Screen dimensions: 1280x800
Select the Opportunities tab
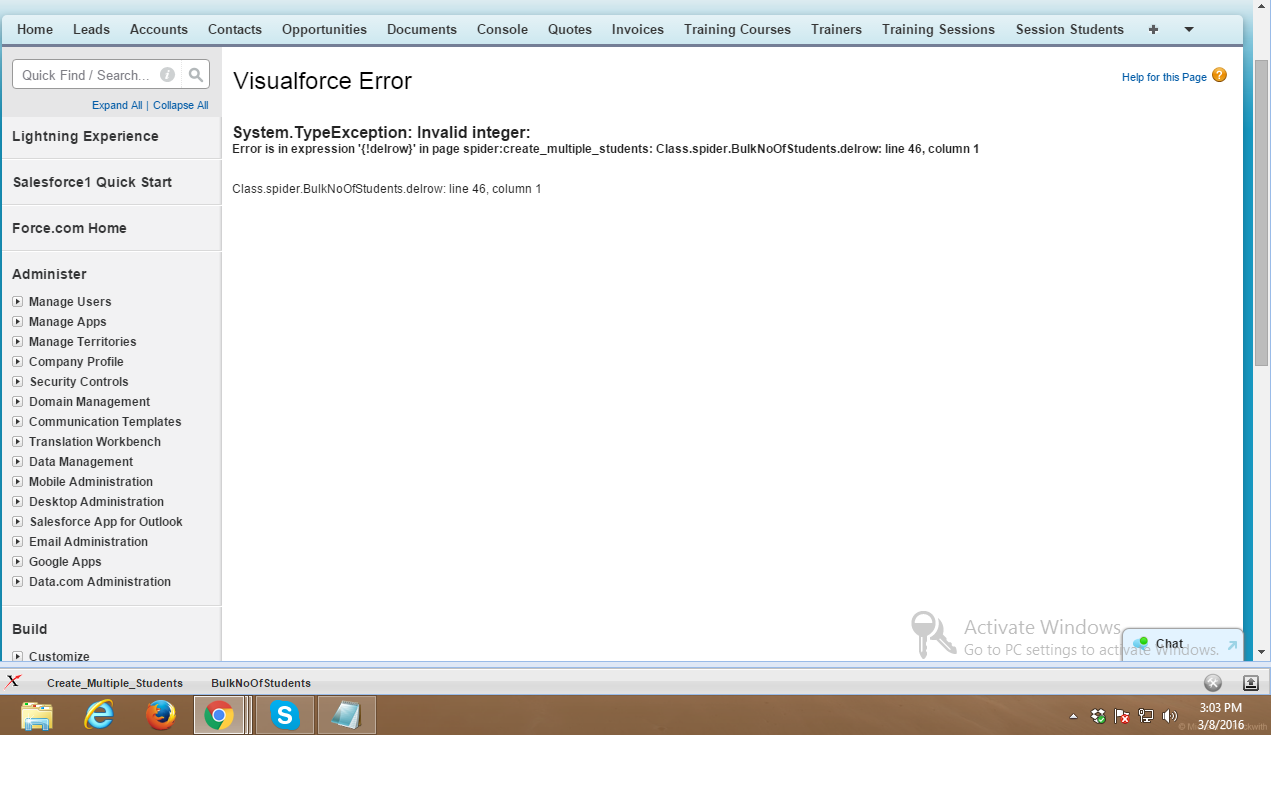pyautogui.click(x=324, y=30)
